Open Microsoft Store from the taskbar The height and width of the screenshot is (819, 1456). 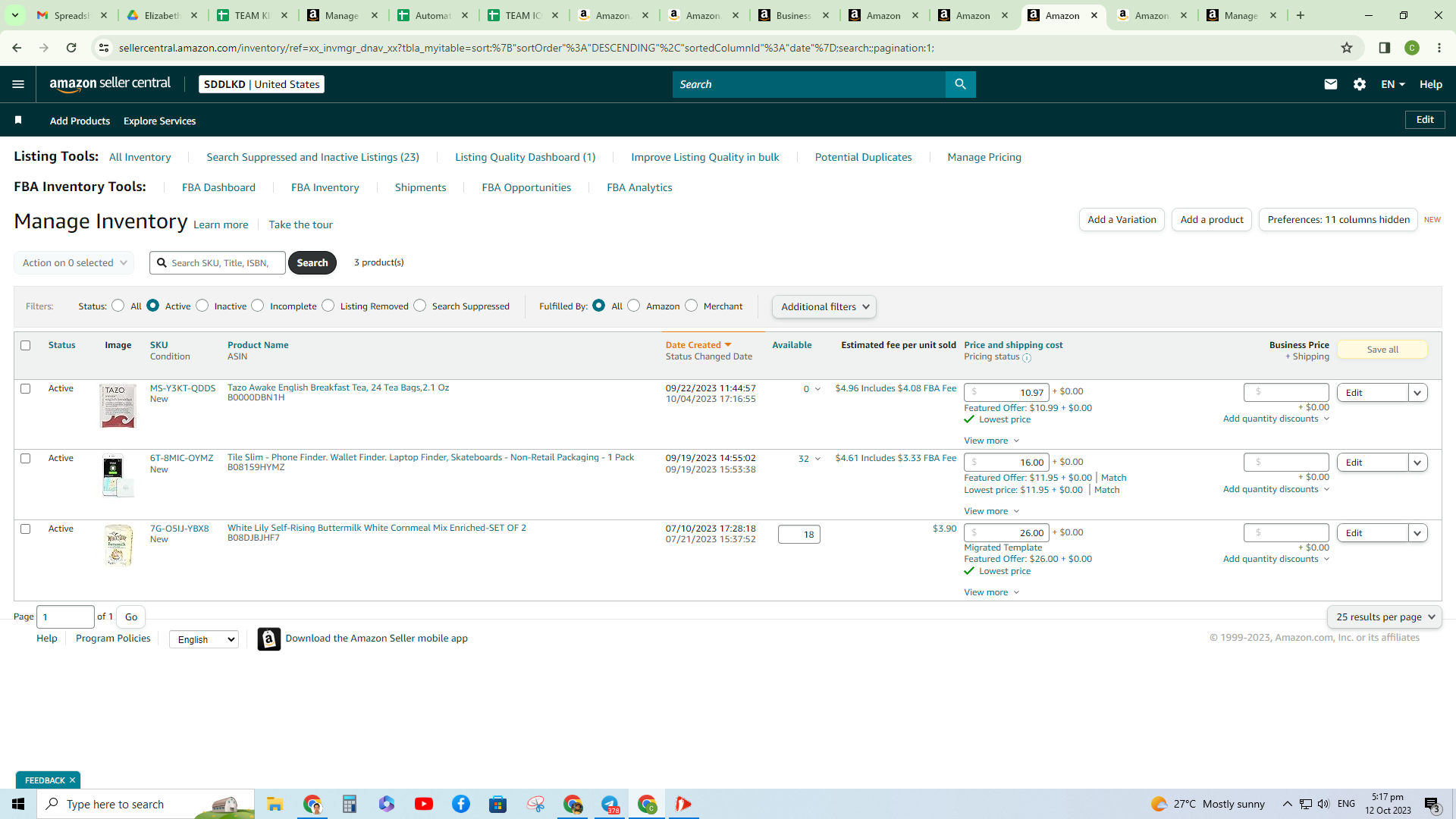(x=498, y=804)
